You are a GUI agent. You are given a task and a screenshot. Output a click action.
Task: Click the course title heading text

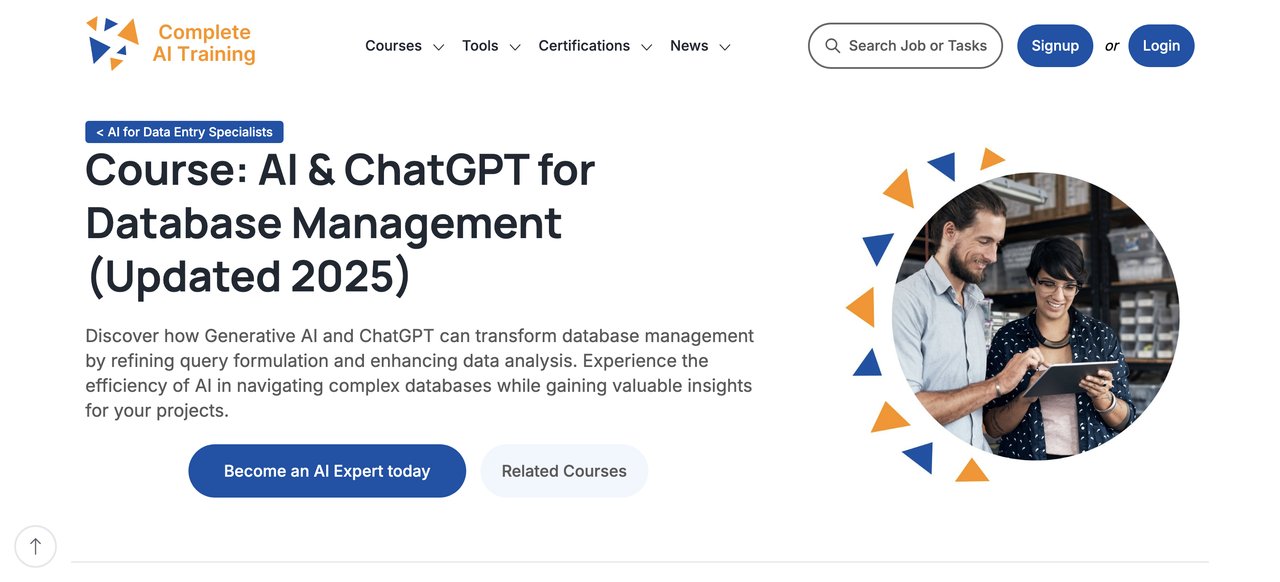340,224
